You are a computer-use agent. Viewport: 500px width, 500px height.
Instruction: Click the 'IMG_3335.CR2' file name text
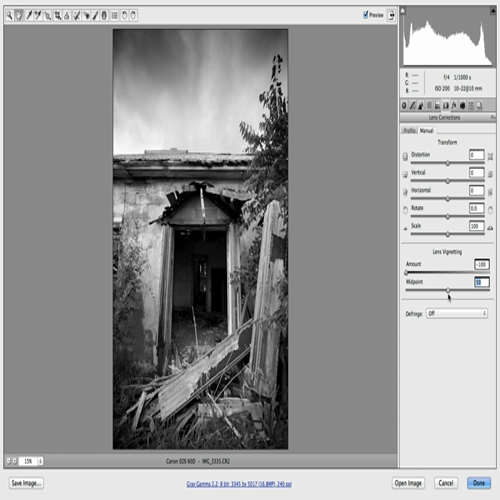[x=216, y=461]
